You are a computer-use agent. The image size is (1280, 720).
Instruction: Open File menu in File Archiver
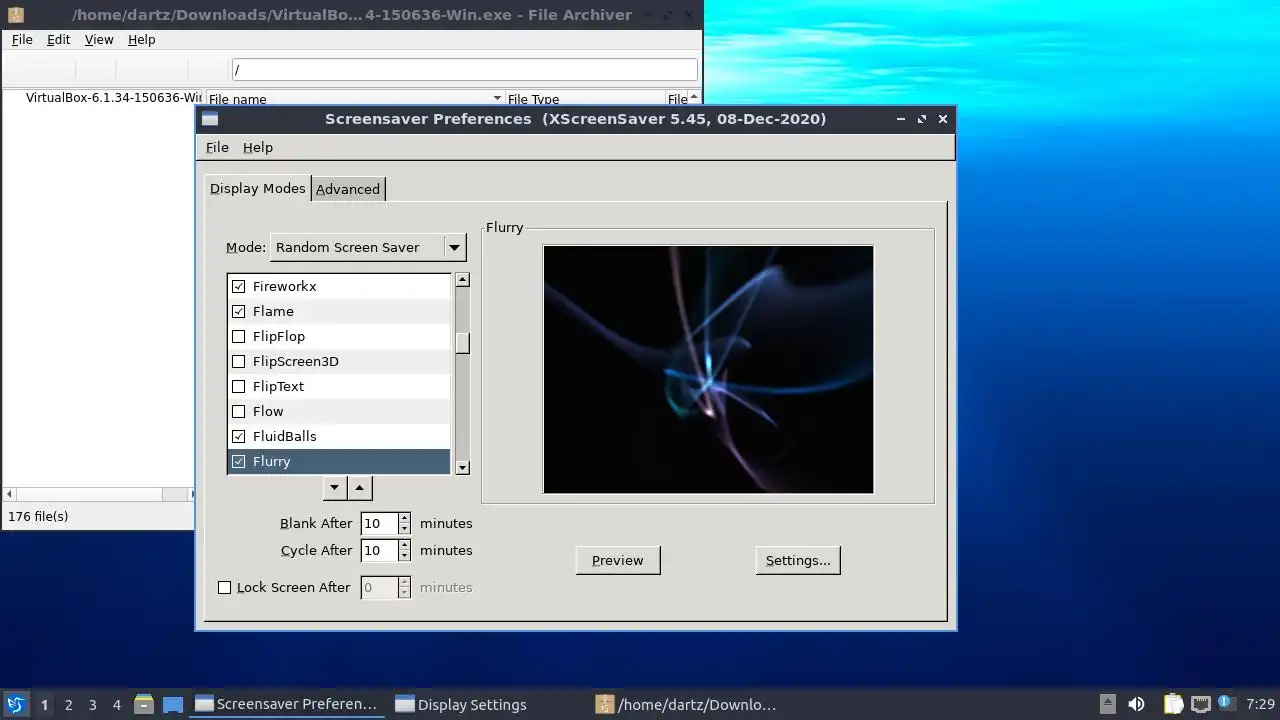coord(22,39)
